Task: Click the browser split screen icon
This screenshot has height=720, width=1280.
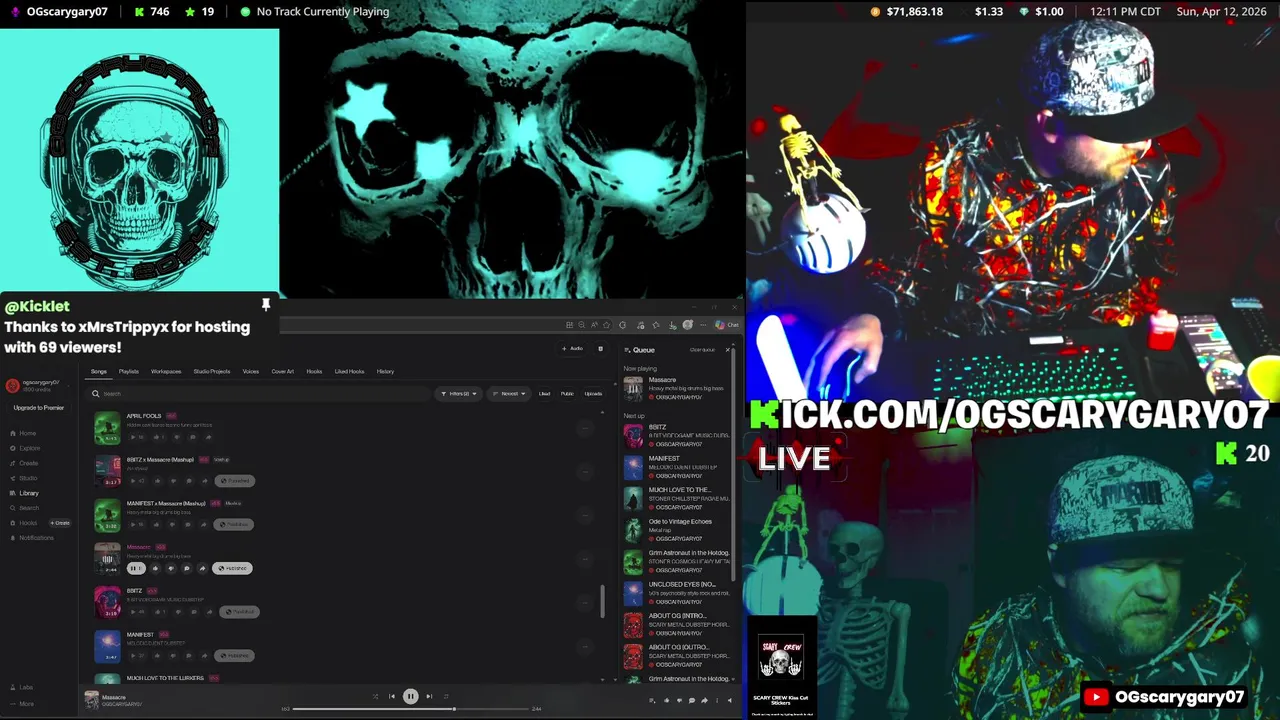Action: [x=569, y=325]
